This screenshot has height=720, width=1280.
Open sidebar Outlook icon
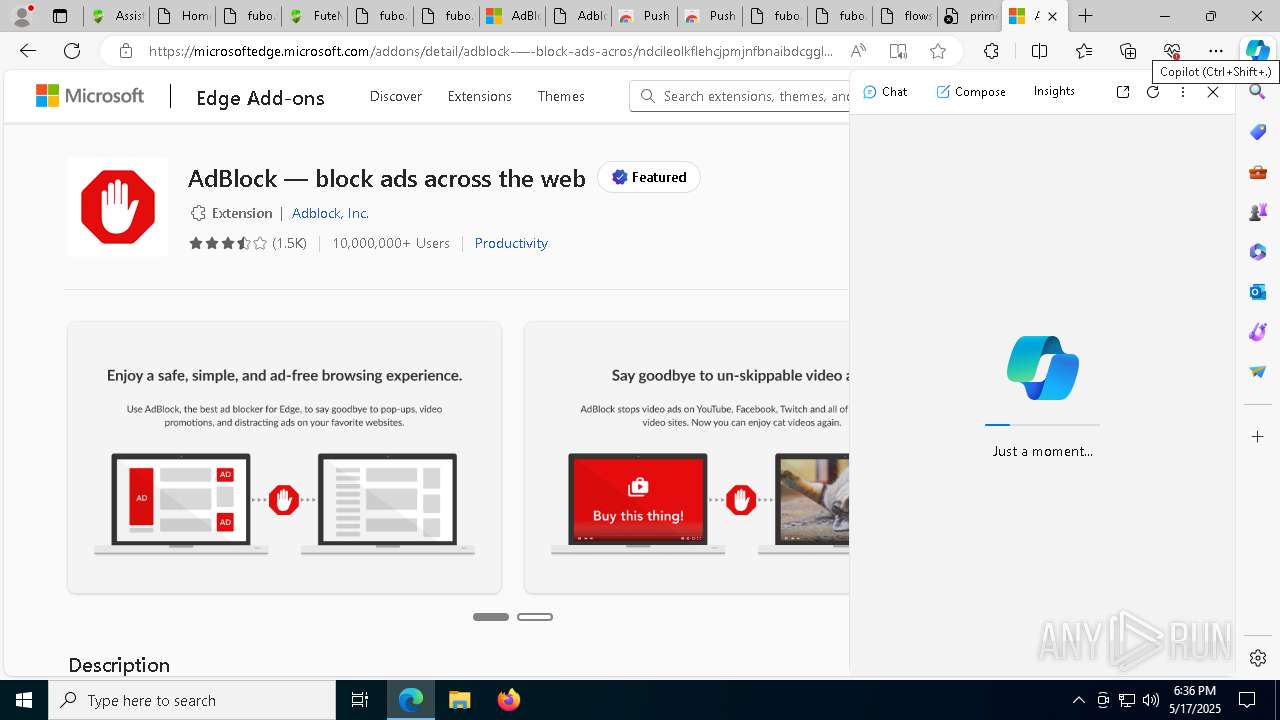(x=1258, y=292)
